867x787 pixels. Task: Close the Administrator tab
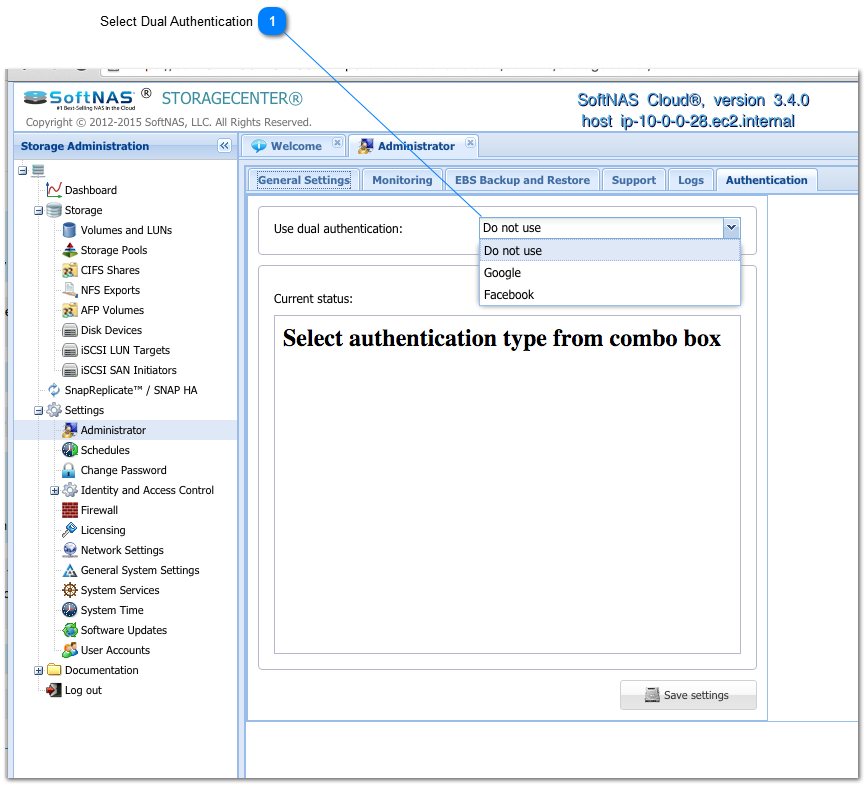(470, 143)
